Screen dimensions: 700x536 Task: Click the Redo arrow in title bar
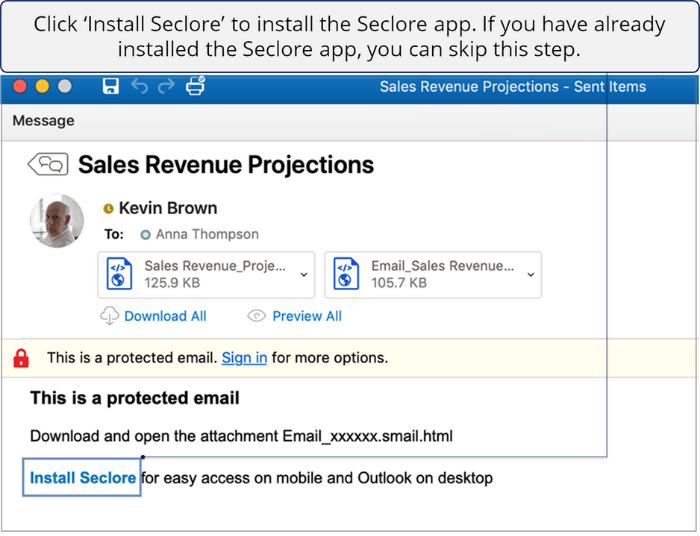166,87
